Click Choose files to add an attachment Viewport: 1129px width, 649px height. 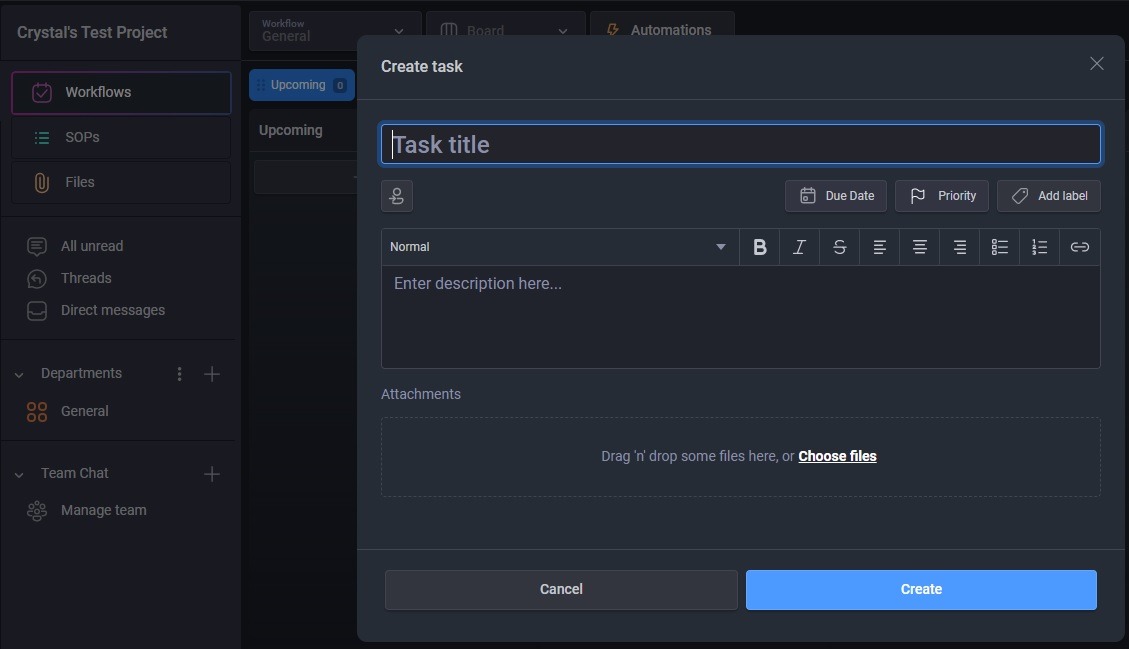(837, 456)
